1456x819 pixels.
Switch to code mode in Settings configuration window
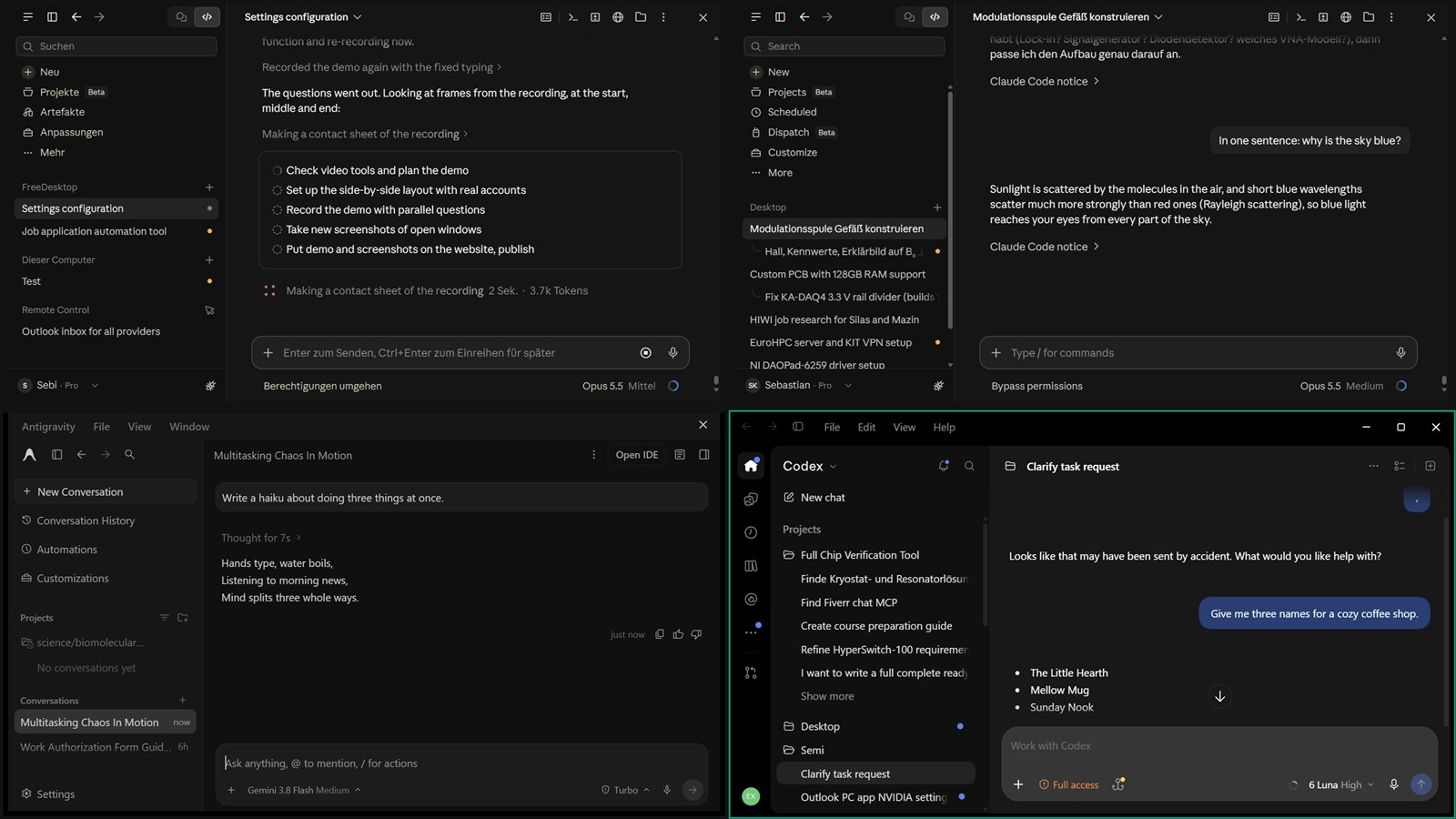tap(207, 17)
